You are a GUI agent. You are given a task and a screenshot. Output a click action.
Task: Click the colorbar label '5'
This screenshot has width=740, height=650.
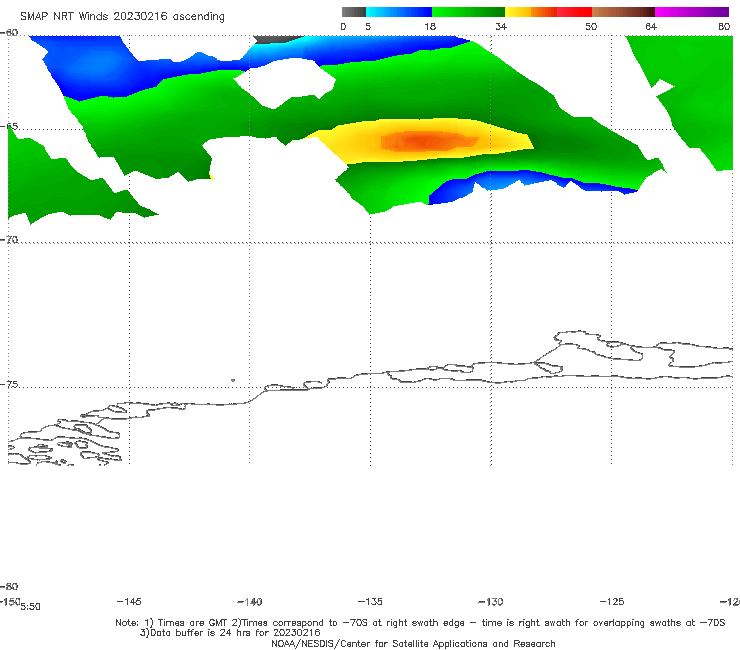tap(368, 26)
